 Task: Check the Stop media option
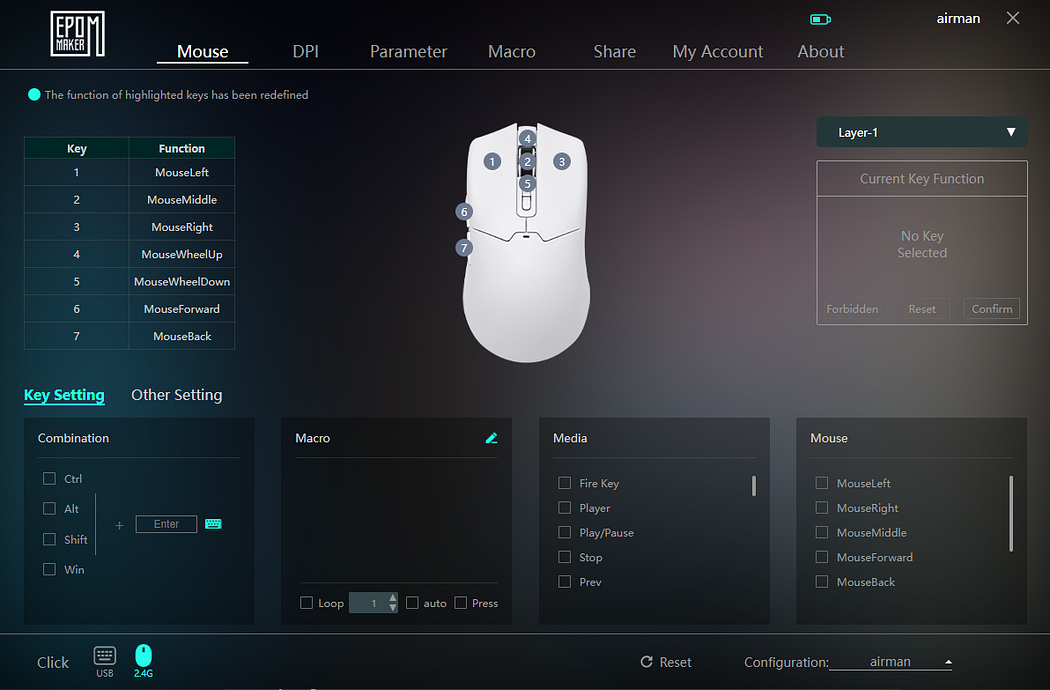tap(565, 557)
